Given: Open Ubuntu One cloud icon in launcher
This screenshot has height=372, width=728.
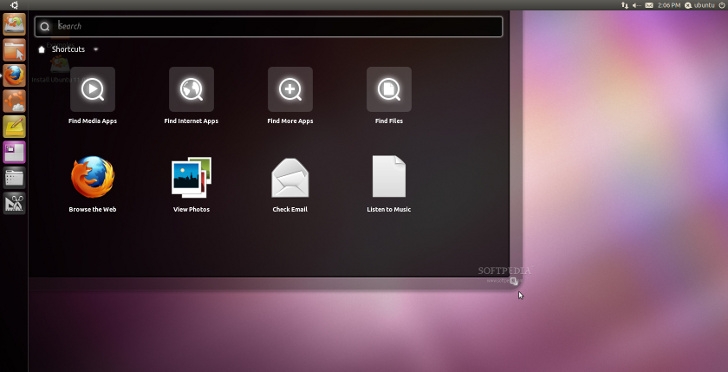Looking at the screenshot, I should pos(14,101).
